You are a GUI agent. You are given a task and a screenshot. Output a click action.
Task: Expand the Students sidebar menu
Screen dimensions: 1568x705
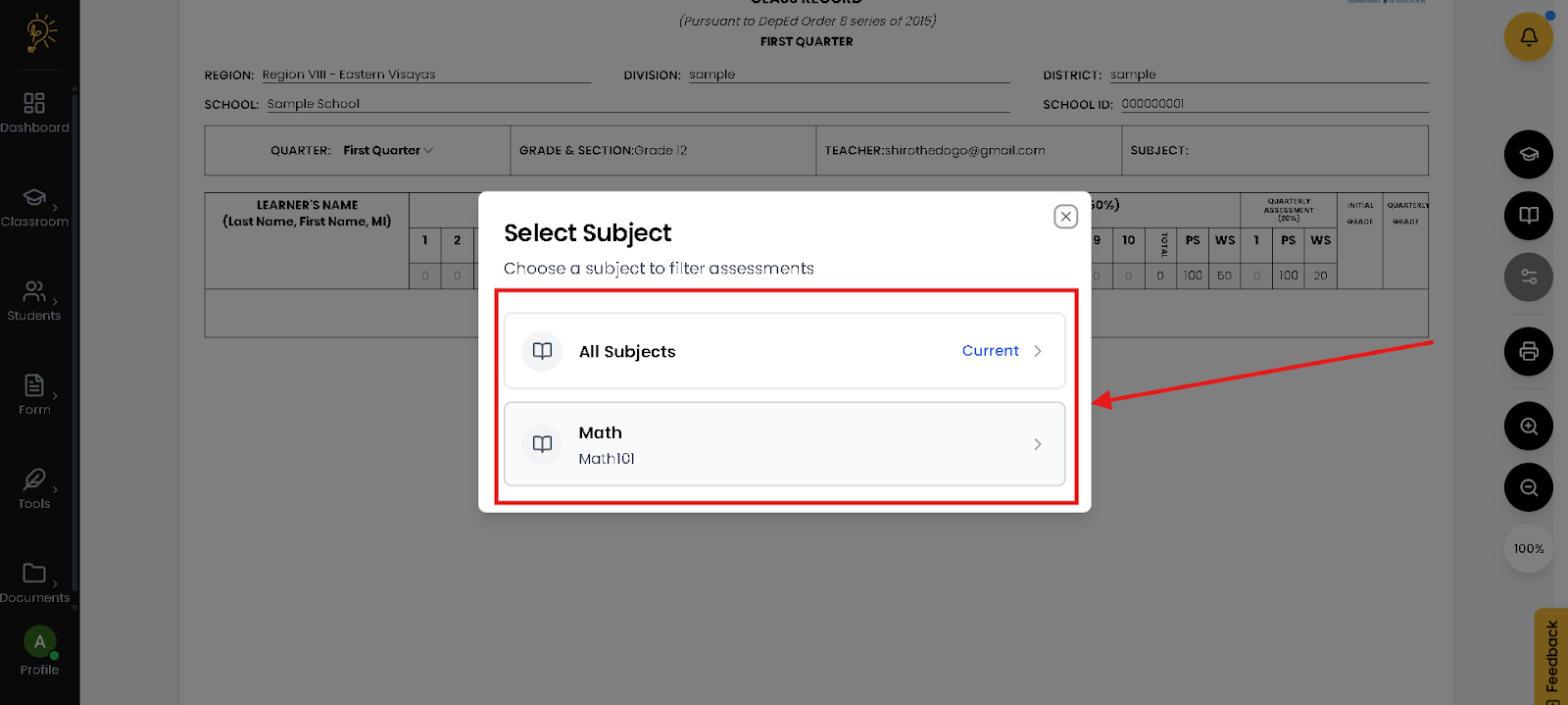(35, 301)
